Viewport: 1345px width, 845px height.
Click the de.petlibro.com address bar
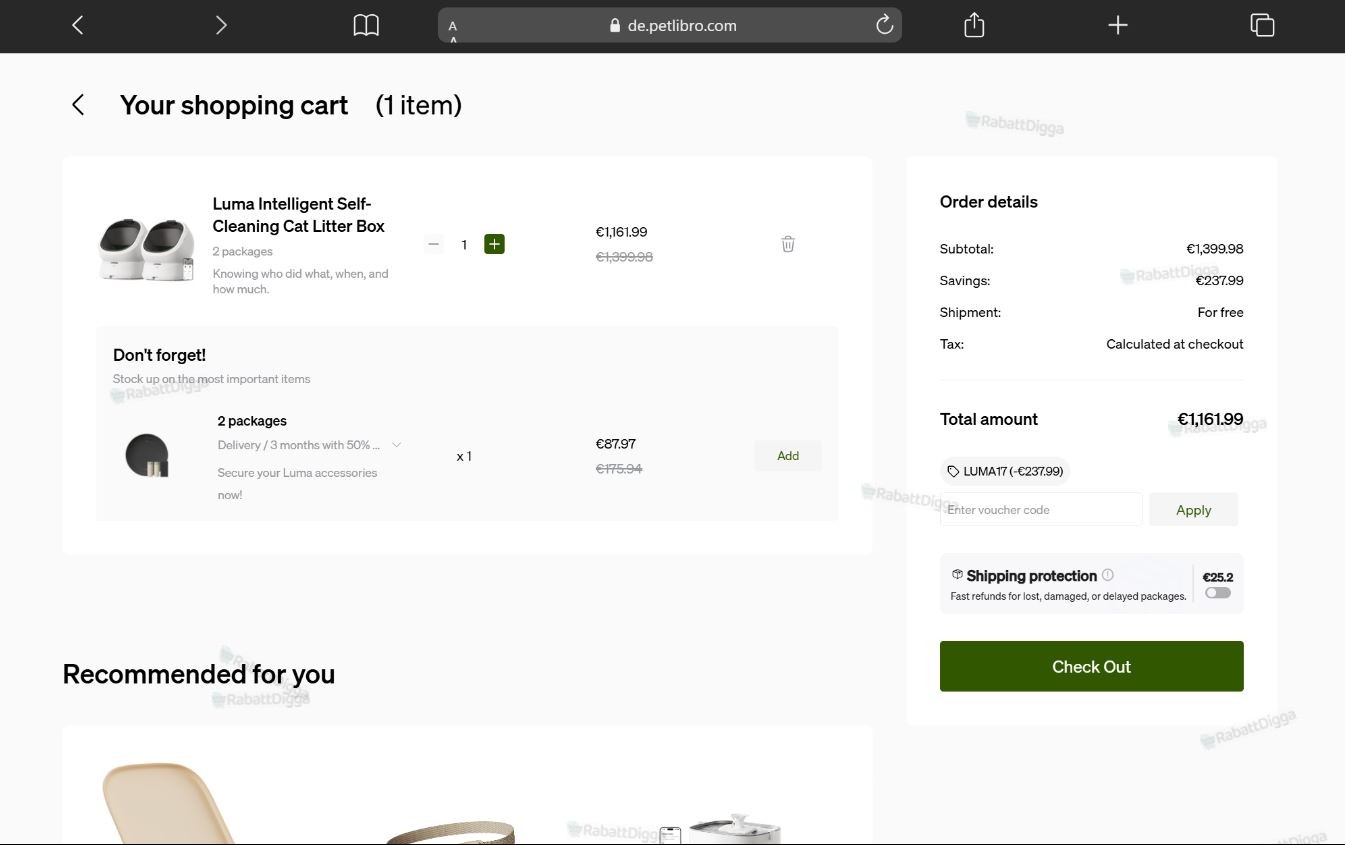[x=669, y=26]
